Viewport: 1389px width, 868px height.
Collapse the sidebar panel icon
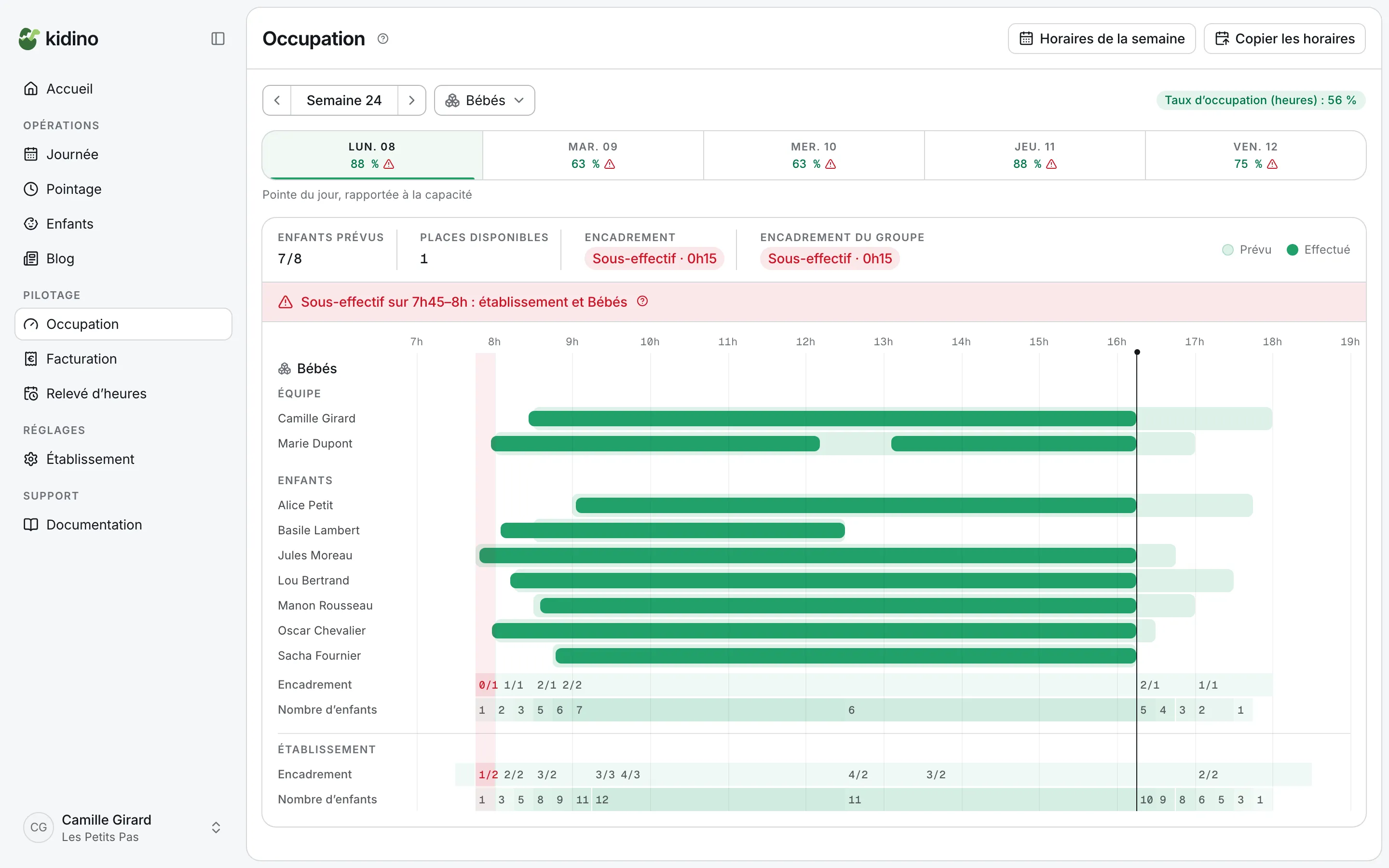click(x=218, y=39)
